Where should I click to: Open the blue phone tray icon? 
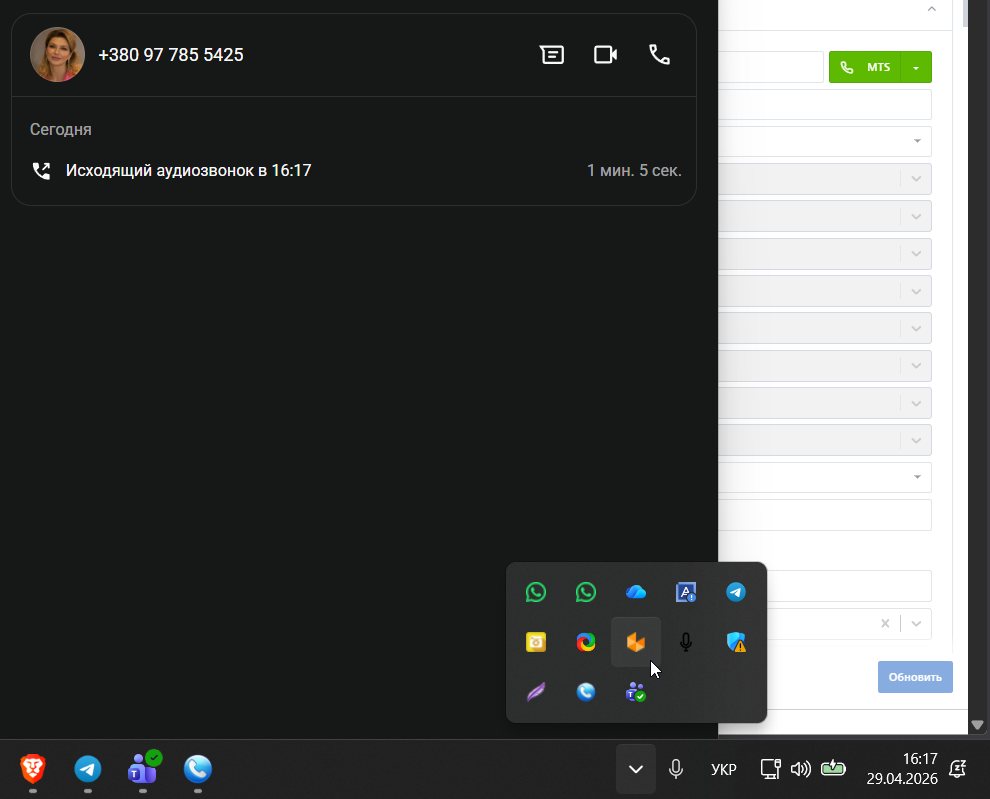click(586, 692)
